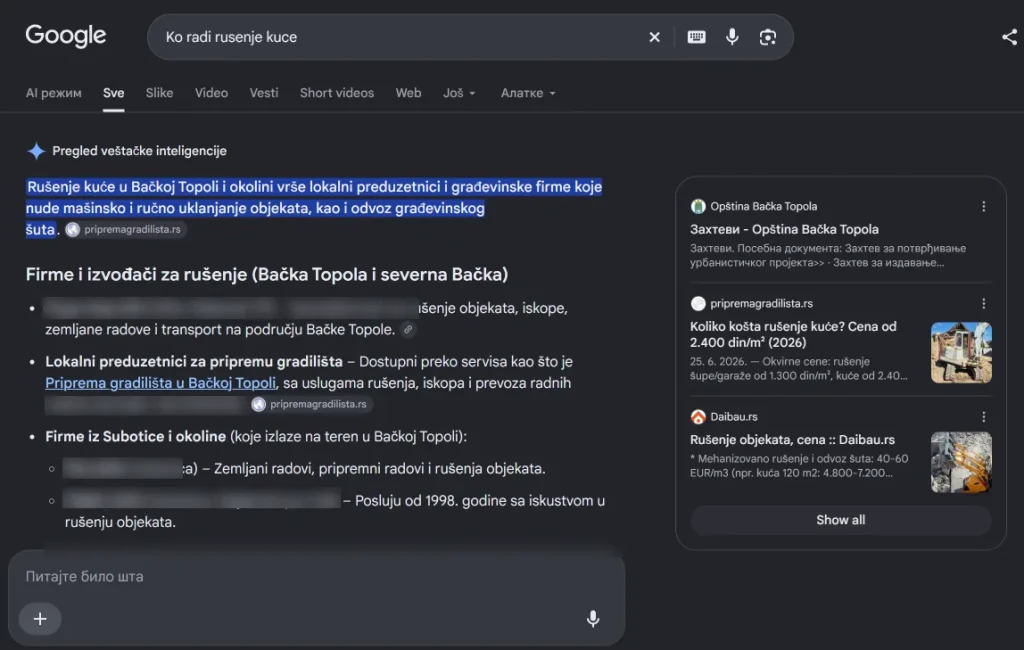
Task: Click the excavator thumbnail for pripremagradilista.rs result
Action: (961, 353)
